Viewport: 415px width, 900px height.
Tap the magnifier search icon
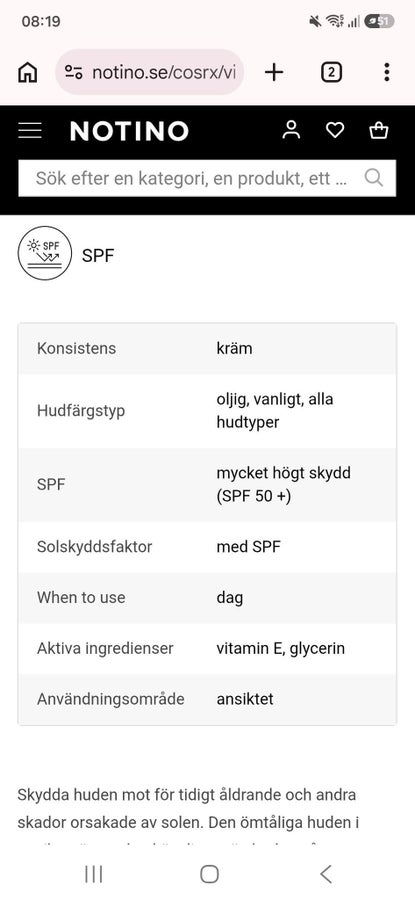[374, 178]
